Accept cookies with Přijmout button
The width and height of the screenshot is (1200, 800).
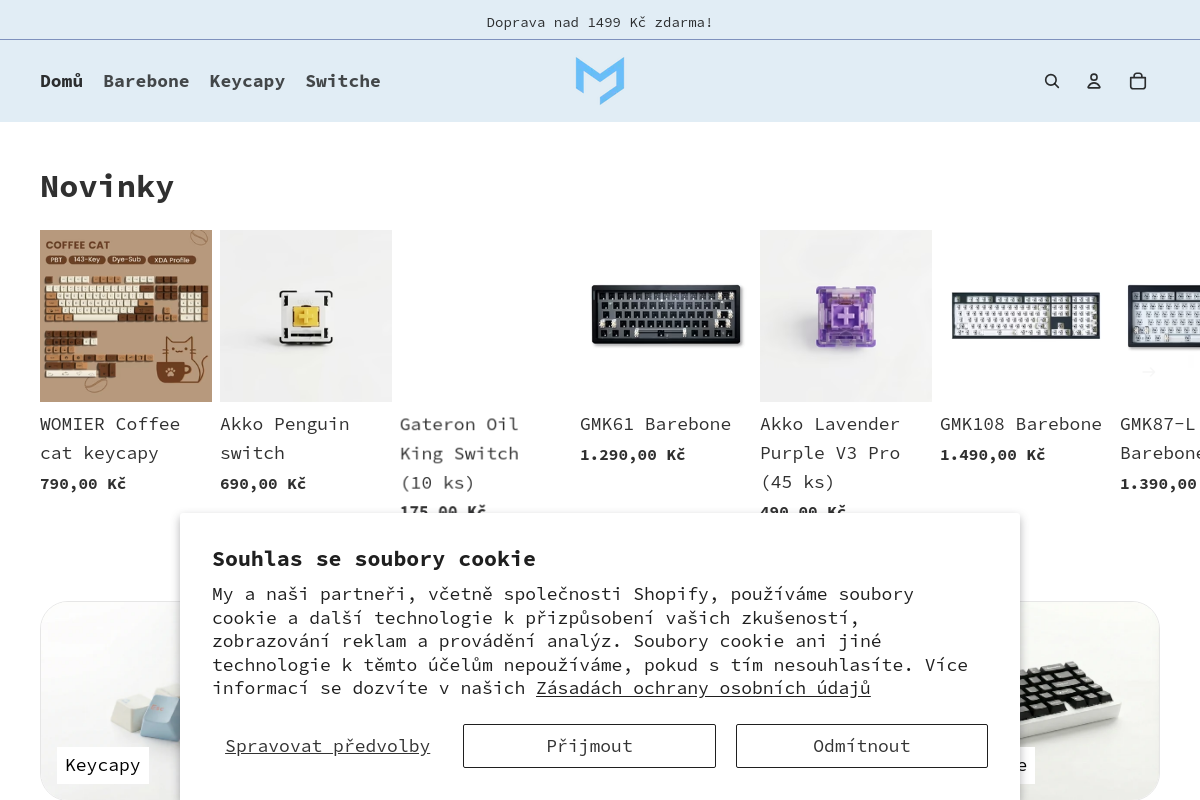tap(589, 746)
